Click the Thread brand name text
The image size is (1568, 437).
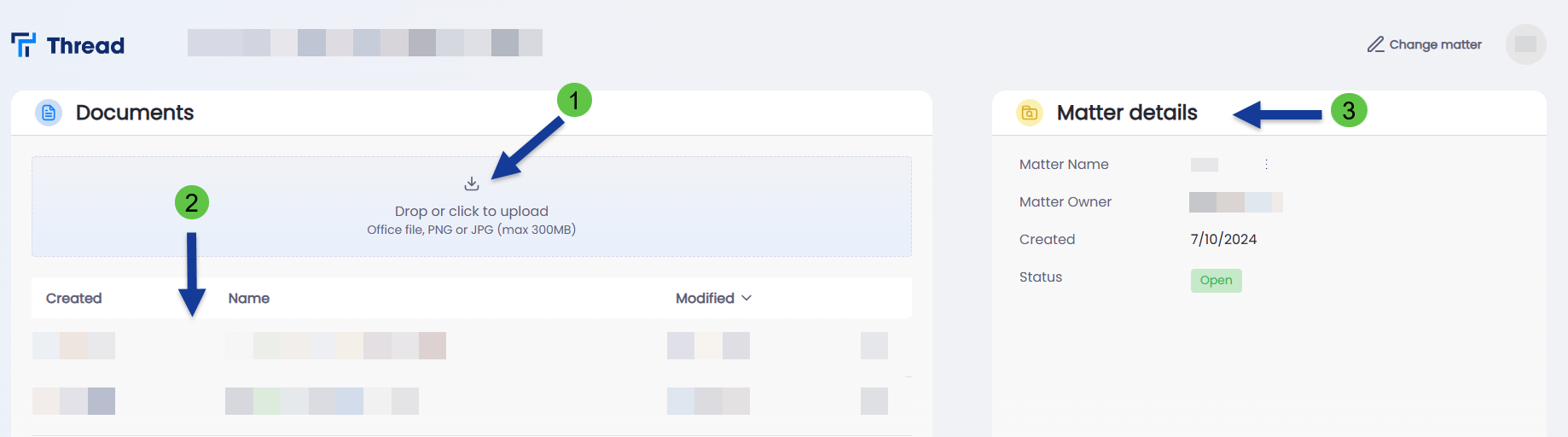[x=85, y=45]
